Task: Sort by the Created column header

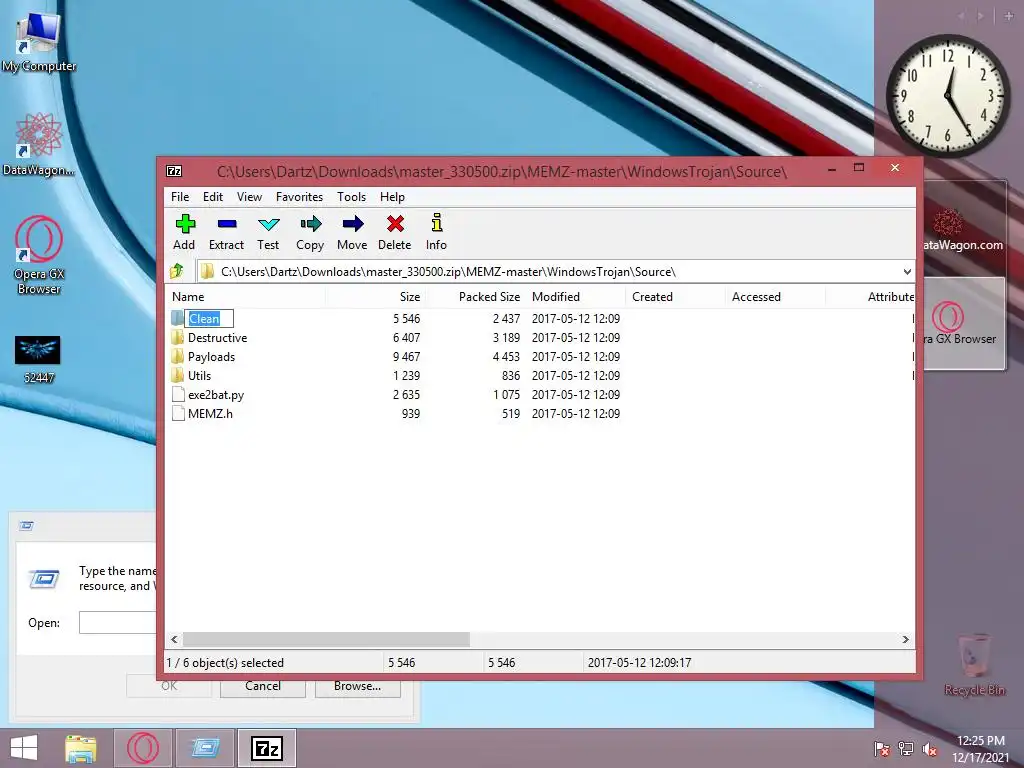Action: coord(675,296)
